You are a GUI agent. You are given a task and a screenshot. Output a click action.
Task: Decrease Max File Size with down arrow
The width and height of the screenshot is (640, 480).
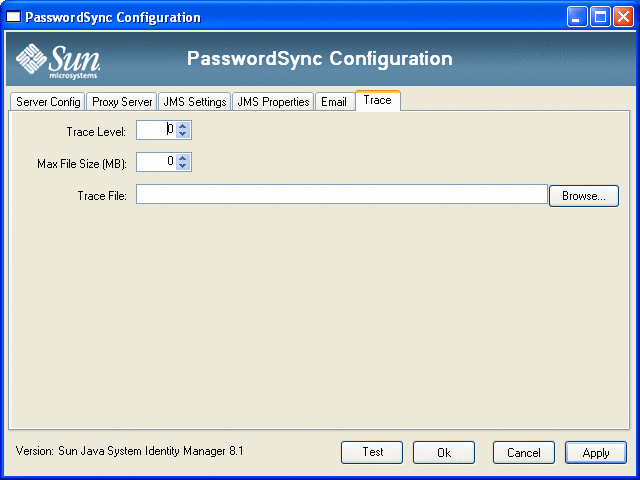(183, 166)
